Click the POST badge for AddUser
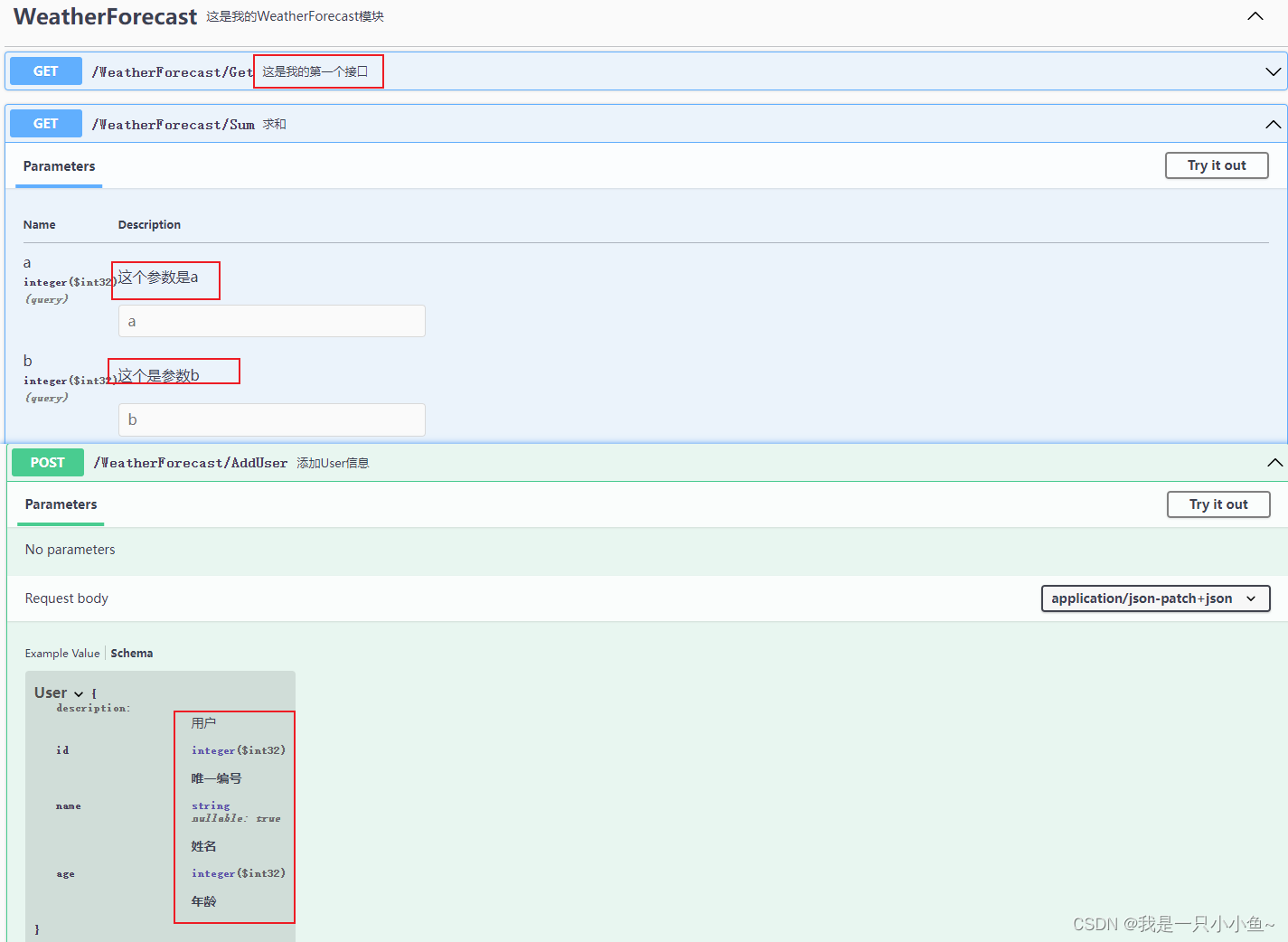The image size is (1288, 942). click(x=48, y=463)
